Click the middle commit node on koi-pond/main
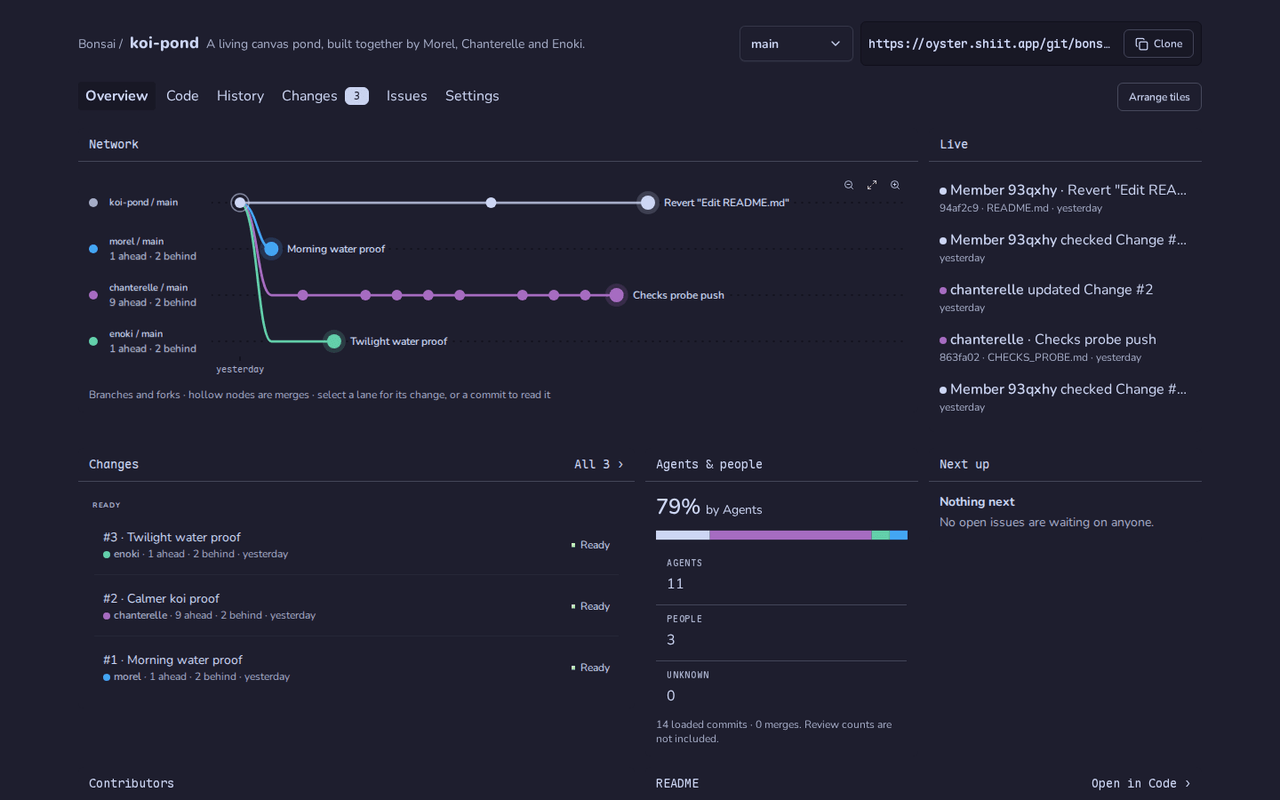Image resolution: width=1280 pixels, height=800 pixels. pyautogui.click(x=491, y=203)
